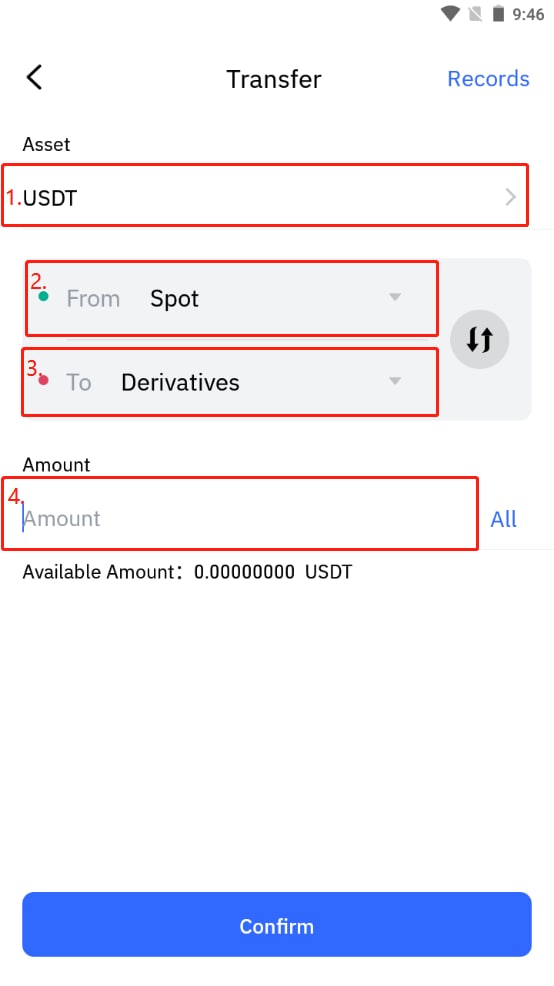Tap the Available Amount balance text
This screenshot has width=554, height=986.
(x=187, y=572)
